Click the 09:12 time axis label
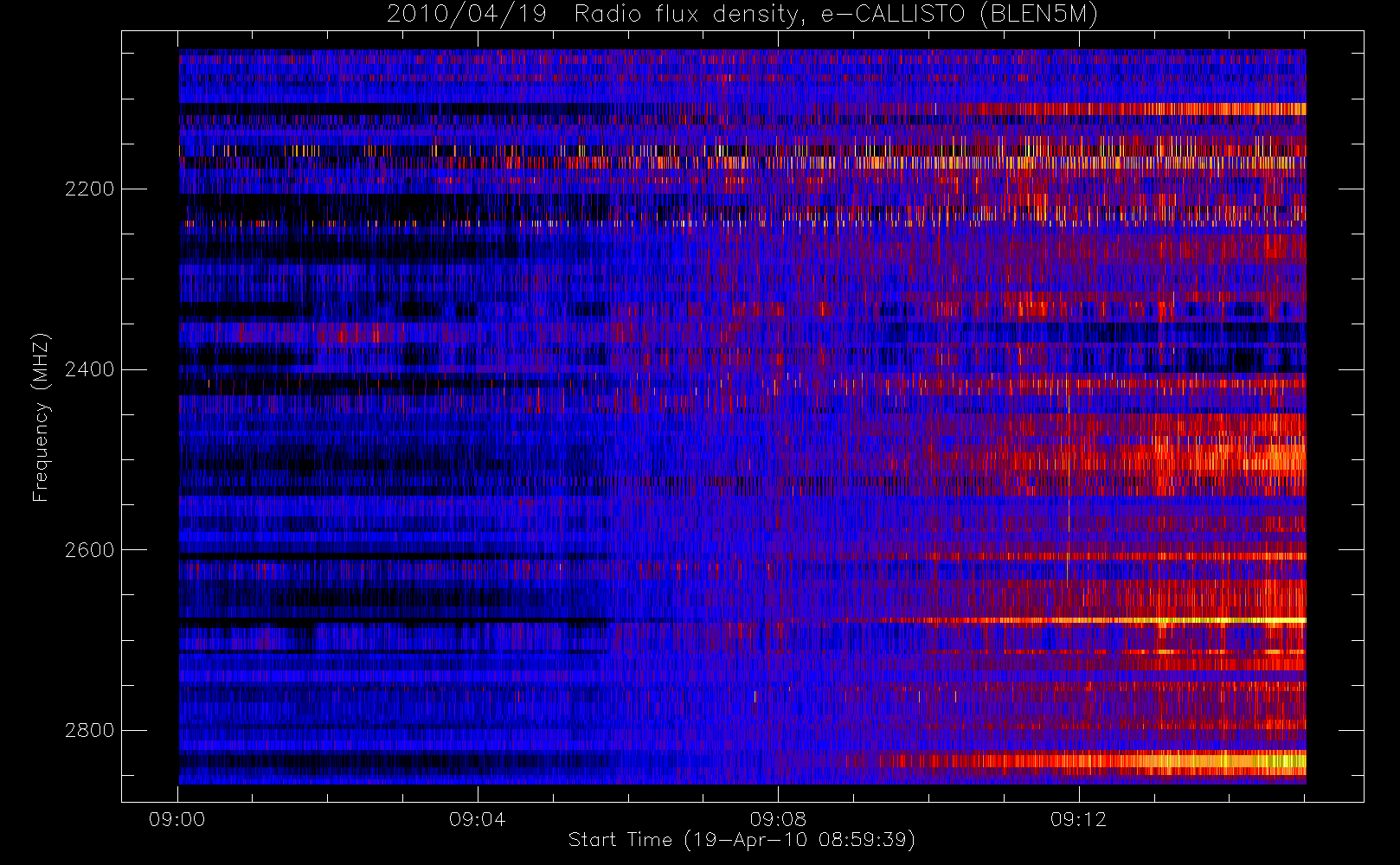Screen dimensions: 1400x865 coord(1078,819)
